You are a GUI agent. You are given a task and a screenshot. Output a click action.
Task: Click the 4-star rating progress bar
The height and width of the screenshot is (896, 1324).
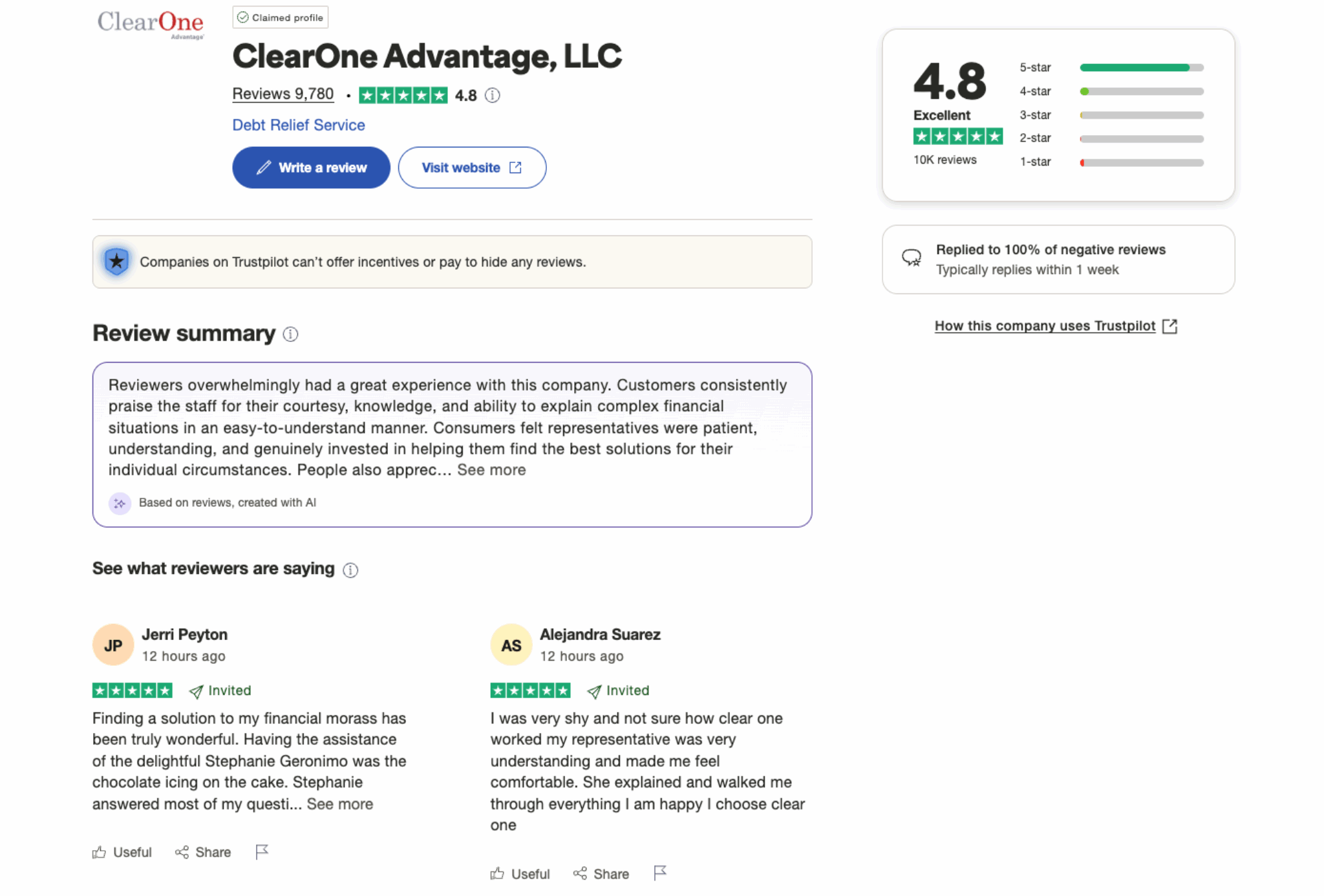coord(1141,91)
